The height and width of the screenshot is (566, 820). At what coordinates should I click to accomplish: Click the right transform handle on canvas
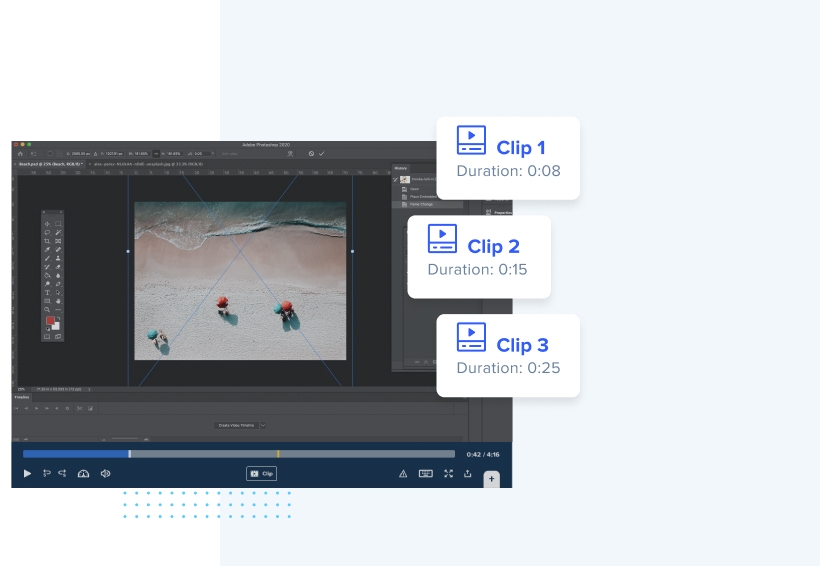coord(352,252)
